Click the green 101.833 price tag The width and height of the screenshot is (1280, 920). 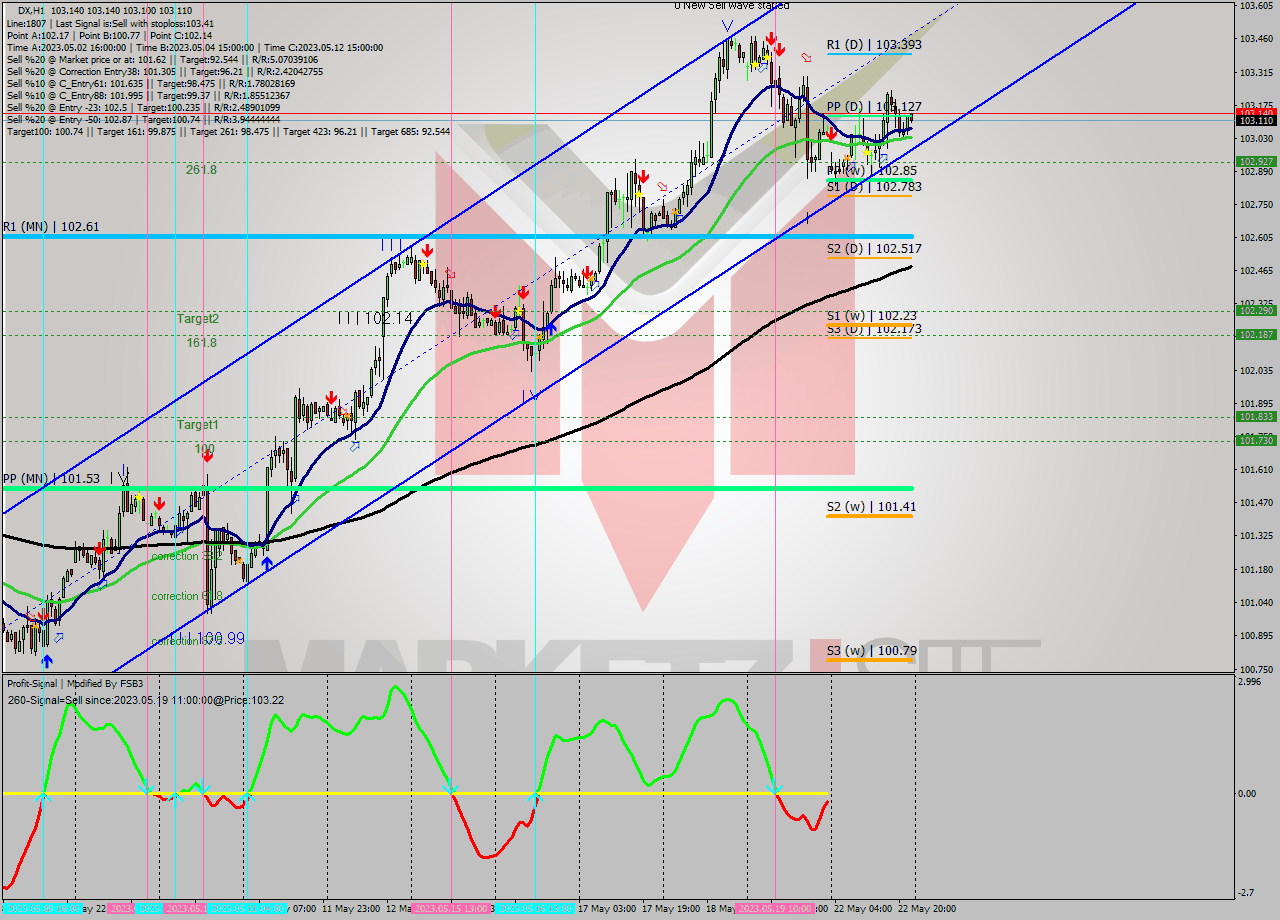tap(1257, 417)
